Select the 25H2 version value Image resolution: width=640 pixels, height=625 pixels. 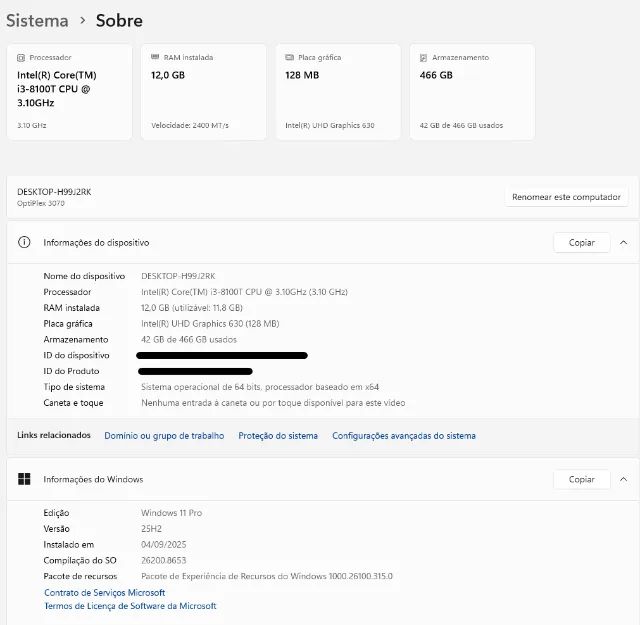click(x=151, y=529)
